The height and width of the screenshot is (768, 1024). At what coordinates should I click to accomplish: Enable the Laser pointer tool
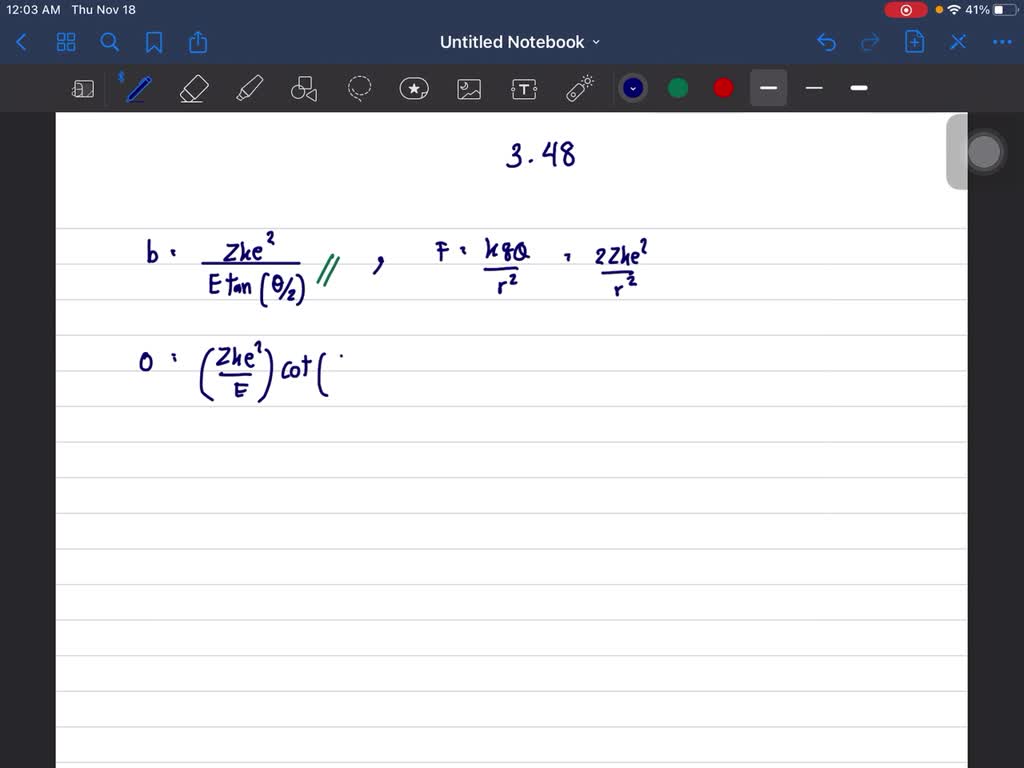click(x=579, y=88)
